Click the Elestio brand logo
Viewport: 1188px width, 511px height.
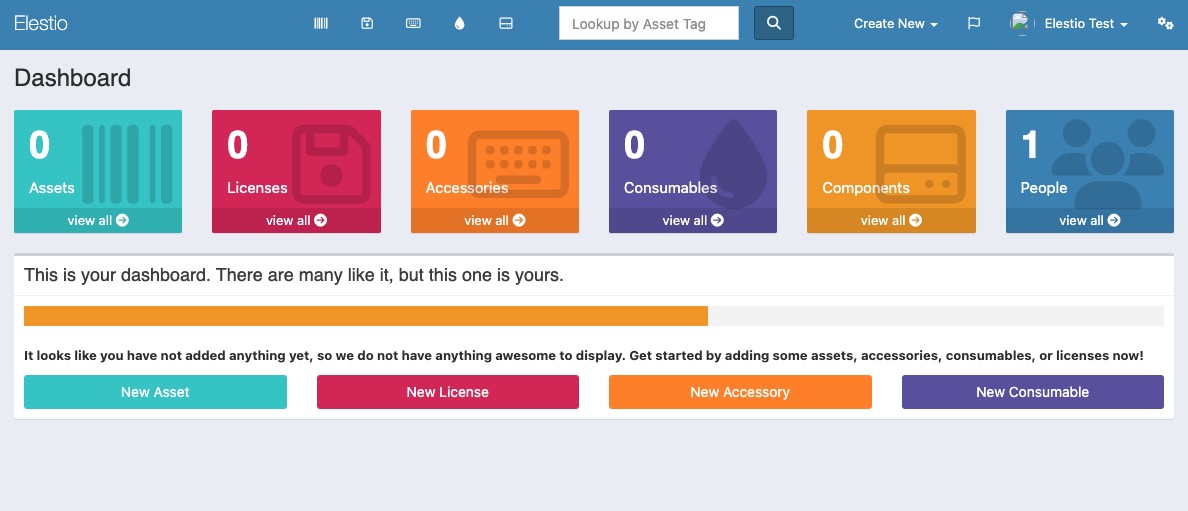[x=41, y=23]
